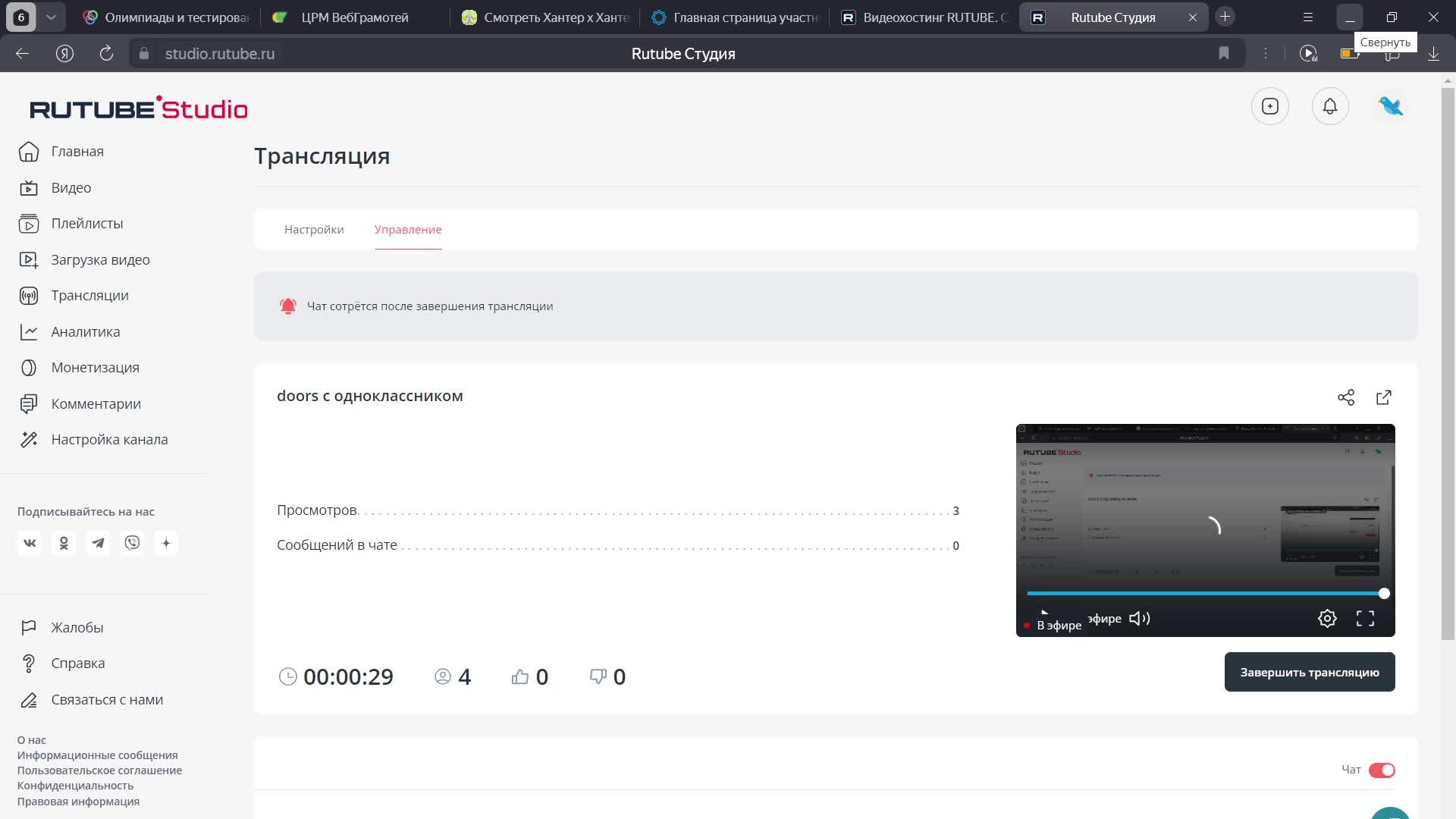The image size is (1456, 819).
Task: Open Конфиденциальность link
Action: coord(75,786)
